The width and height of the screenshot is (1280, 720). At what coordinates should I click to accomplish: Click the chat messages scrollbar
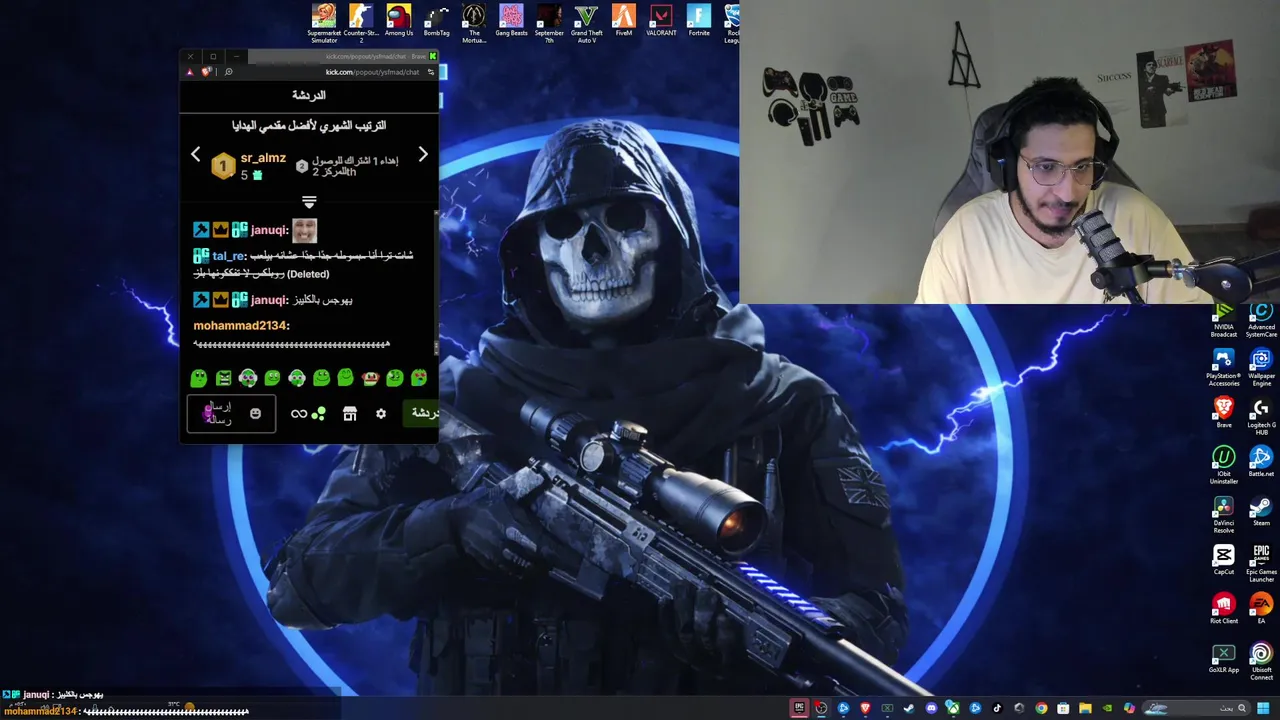(436, 282)
